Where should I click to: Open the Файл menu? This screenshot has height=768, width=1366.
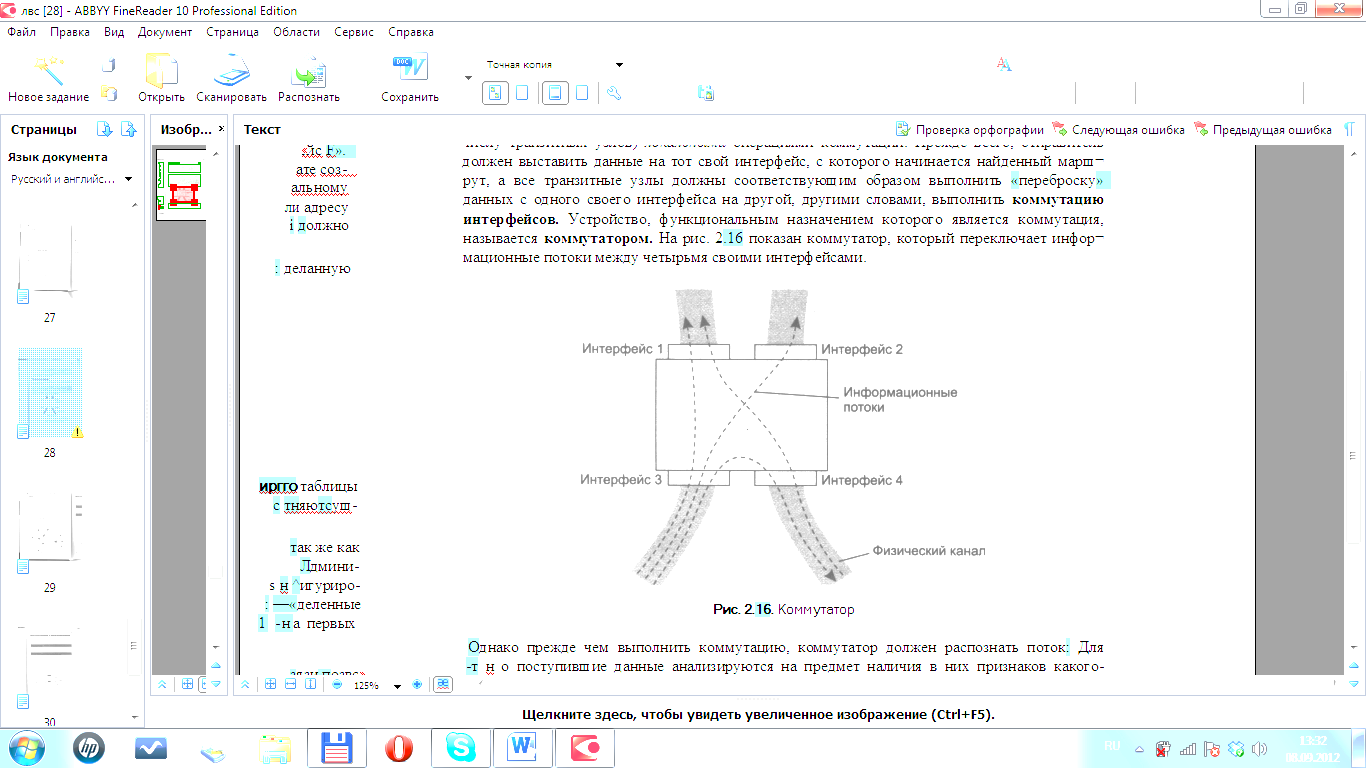[21, 32]
